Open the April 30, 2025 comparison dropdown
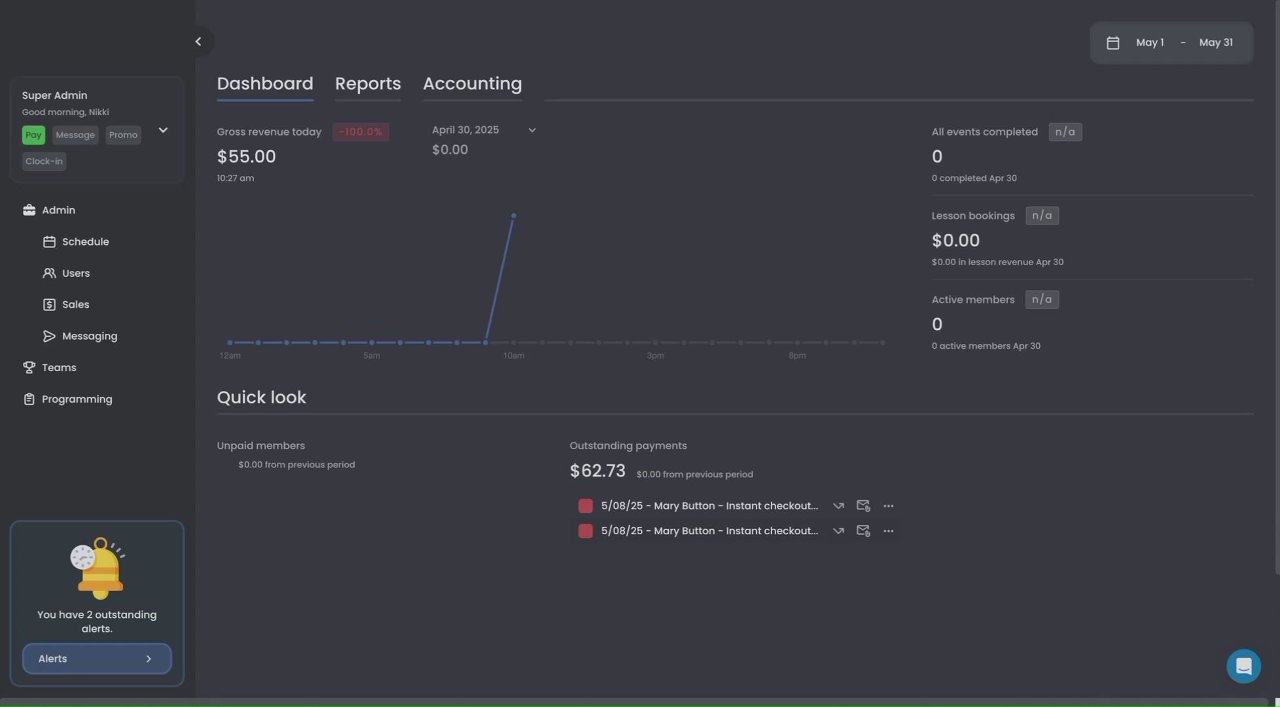 pyautogui.click(x=532, y=130)
